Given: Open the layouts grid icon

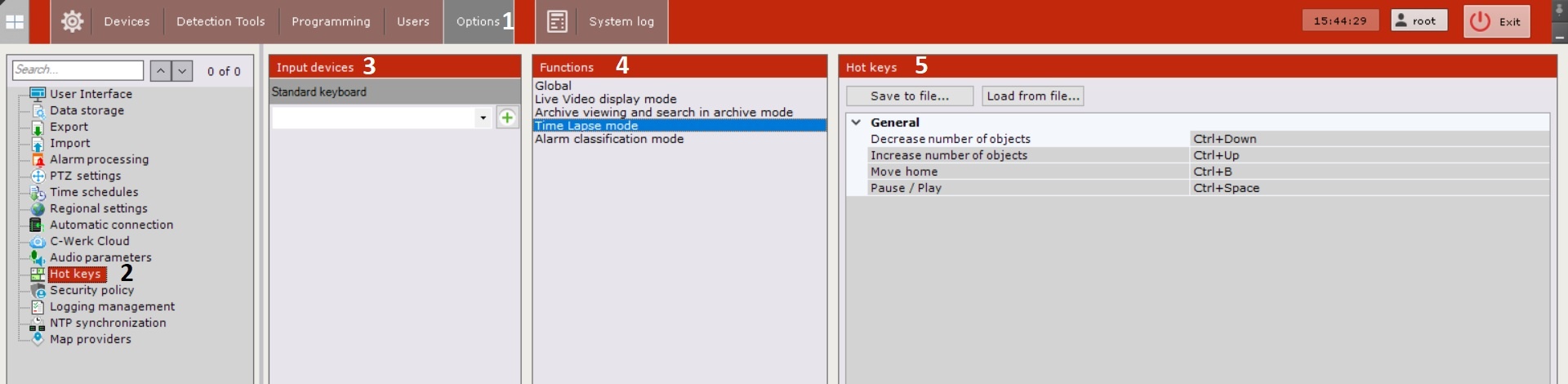Looking at the screenshot, I should pos(15,21).
